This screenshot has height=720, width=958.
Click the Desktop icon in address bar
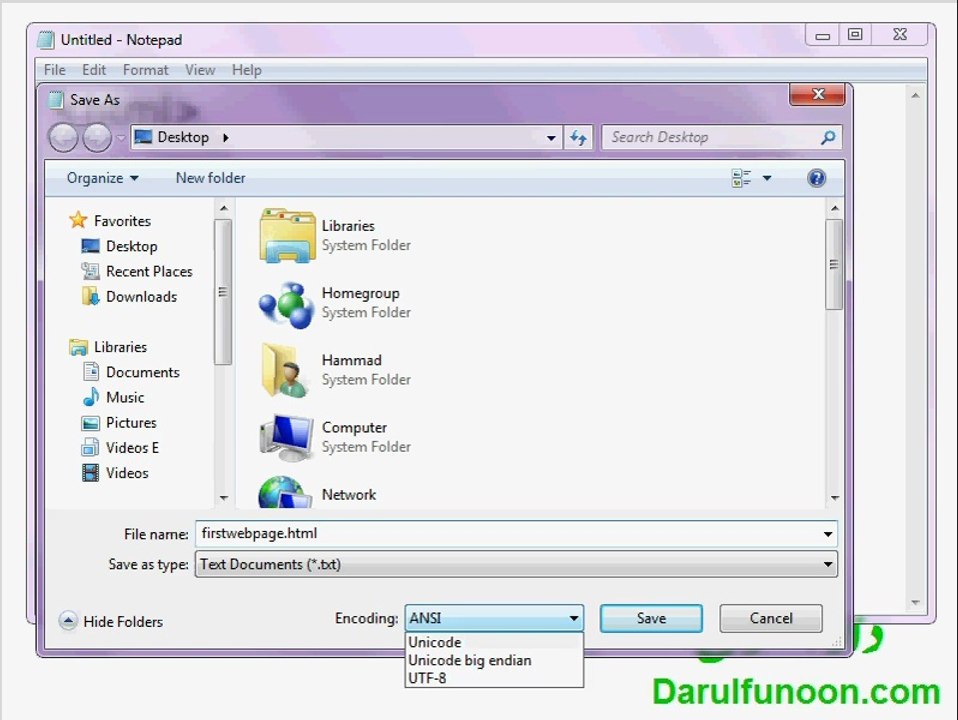(143, 137)
